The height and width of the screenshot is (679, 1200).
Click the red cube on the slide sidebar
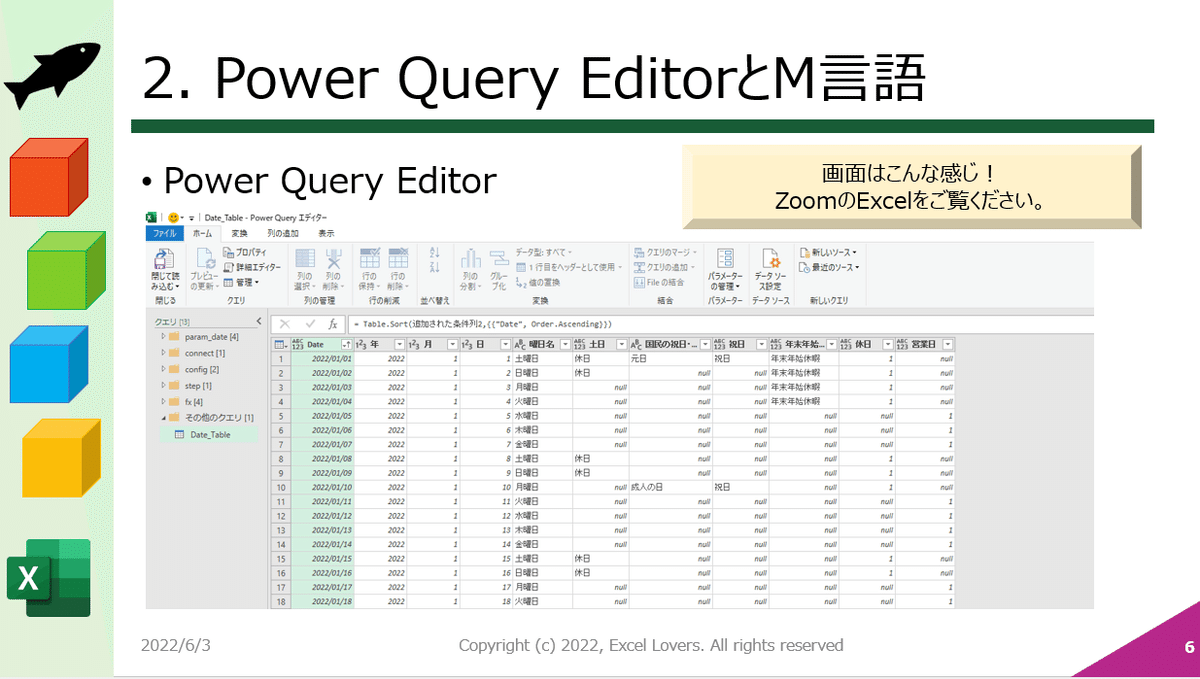49,177
